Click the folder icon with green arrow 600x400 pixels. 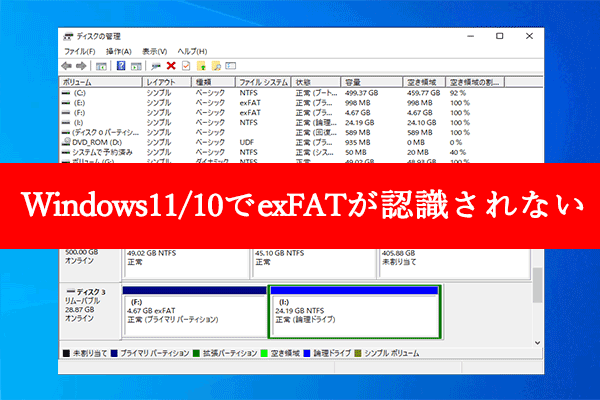[x=201, y=66]
